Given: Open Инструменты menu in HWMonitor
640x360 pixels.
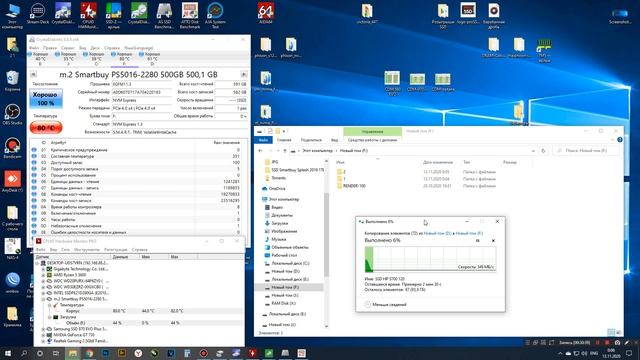Looking at the screenshot, I should tap(87, 249).
